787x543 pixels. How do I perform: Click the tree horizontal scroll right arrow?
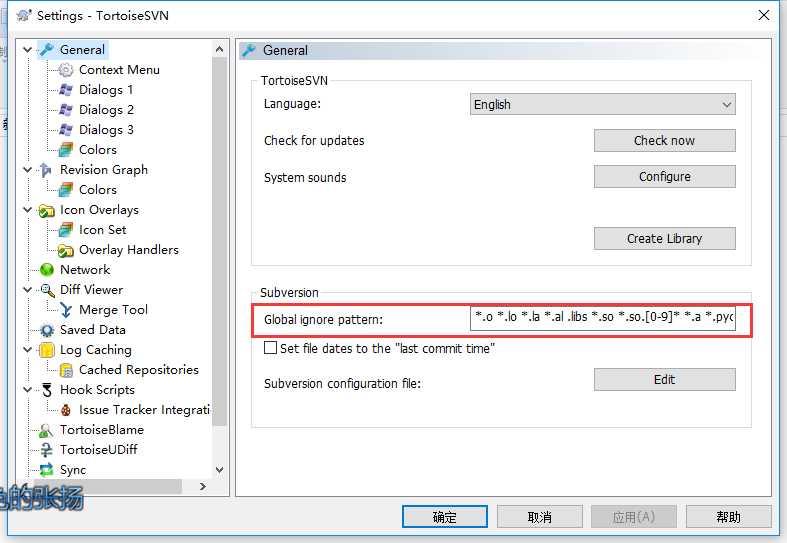[x=203, y=486]
